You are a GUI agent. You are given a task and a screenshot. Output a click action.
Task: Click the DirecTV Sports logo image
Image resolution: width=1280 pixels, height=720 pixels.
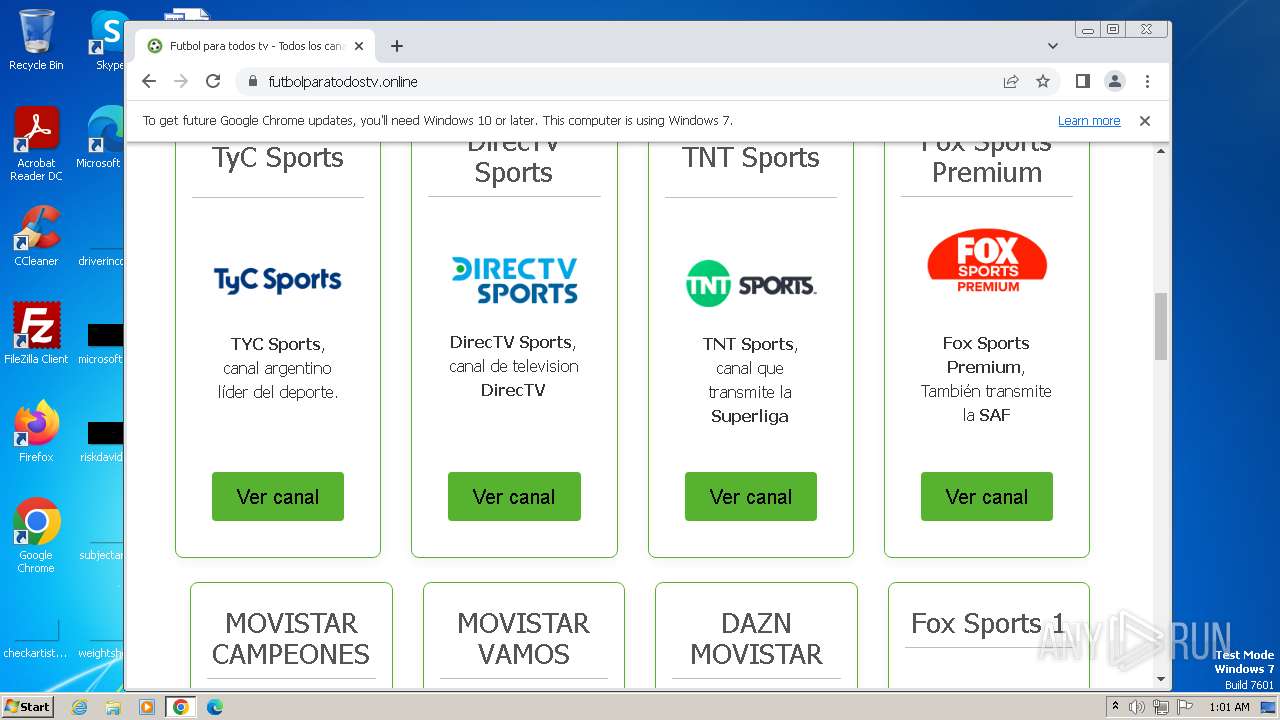(x=514, y=280)
